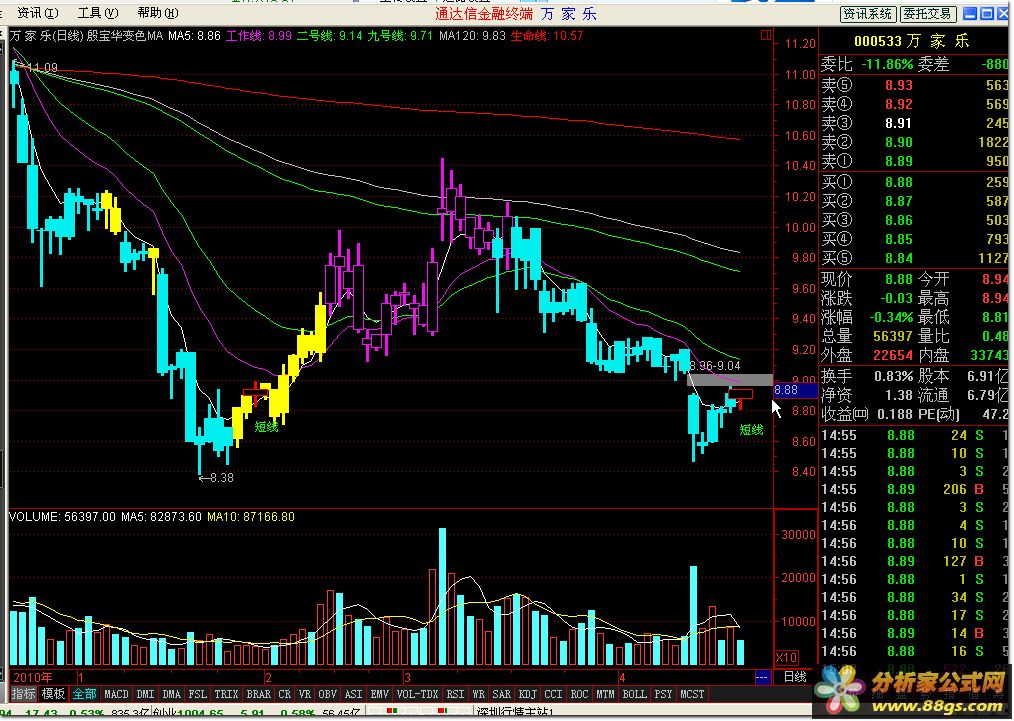The image size is (1014, 721).
Task: Click the gray gap box near 8.96-9.04
Action: [729, 380]
